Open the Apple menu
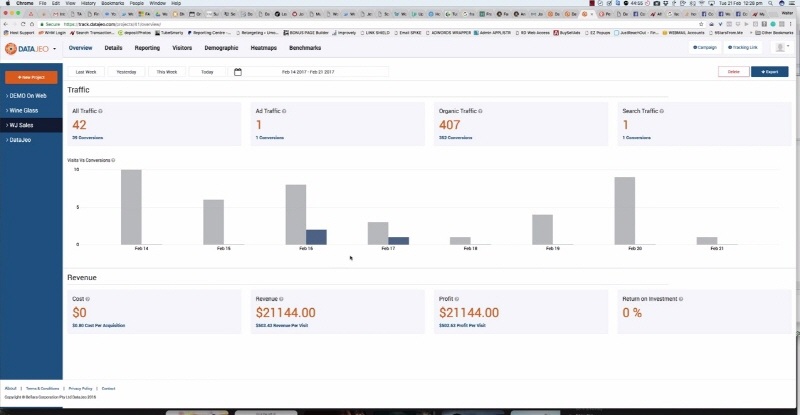The height and width of the screenshot is (415, 800). (8, 3)
